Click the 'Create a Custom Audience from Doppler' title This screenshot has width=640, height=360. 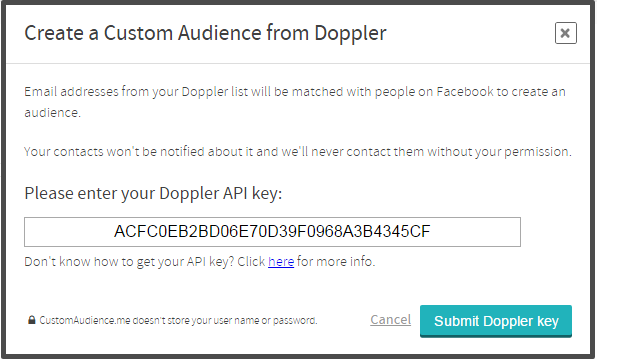pos(205,33)
